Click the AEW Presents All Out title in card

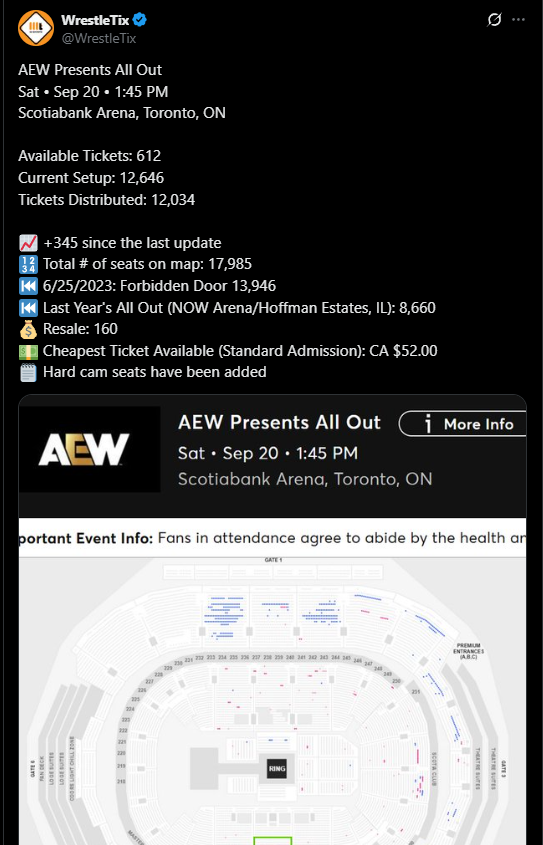(279, 422)
